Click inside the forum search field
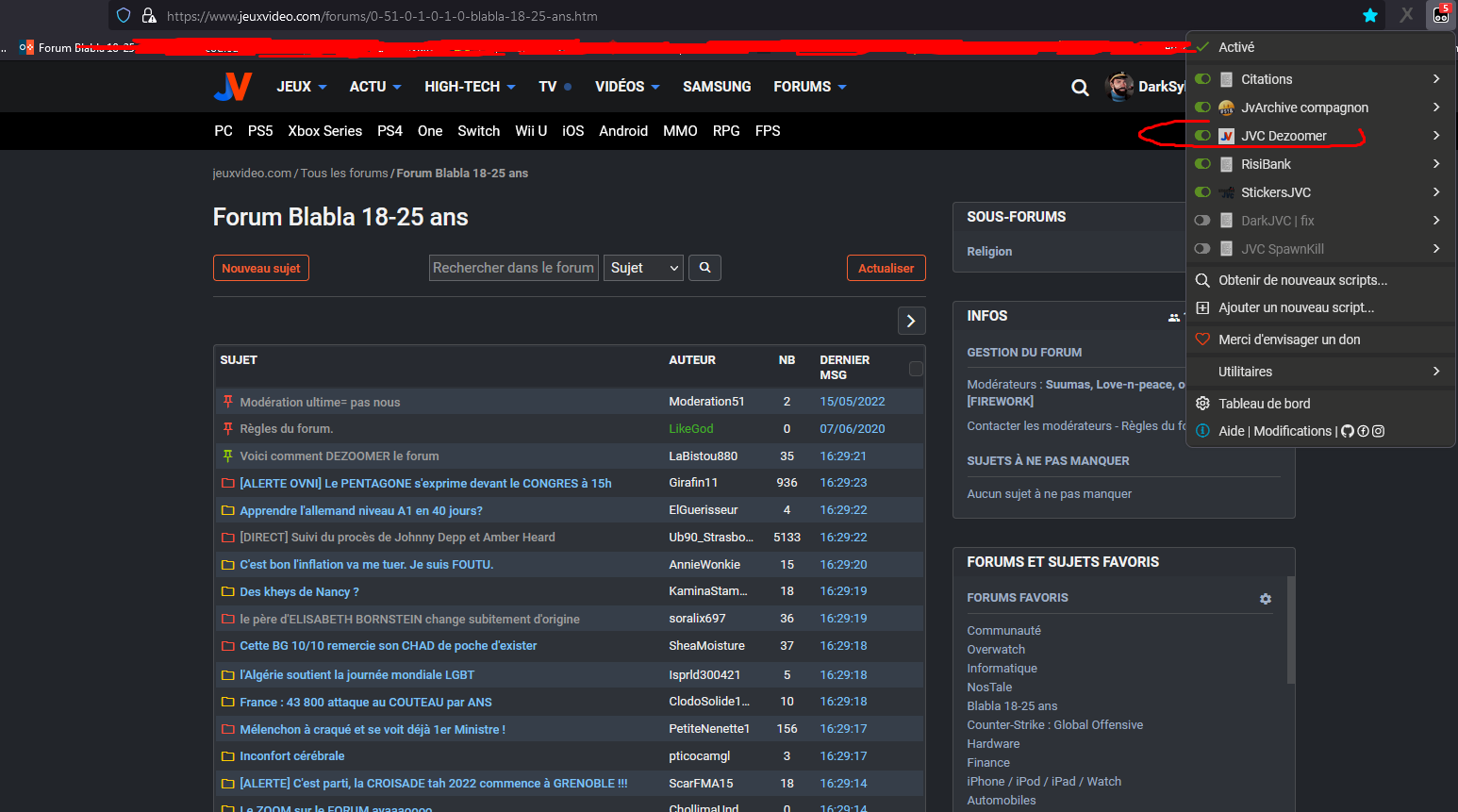The width and height of the screenshot is (1458, 812). click(x=513, y=268)
